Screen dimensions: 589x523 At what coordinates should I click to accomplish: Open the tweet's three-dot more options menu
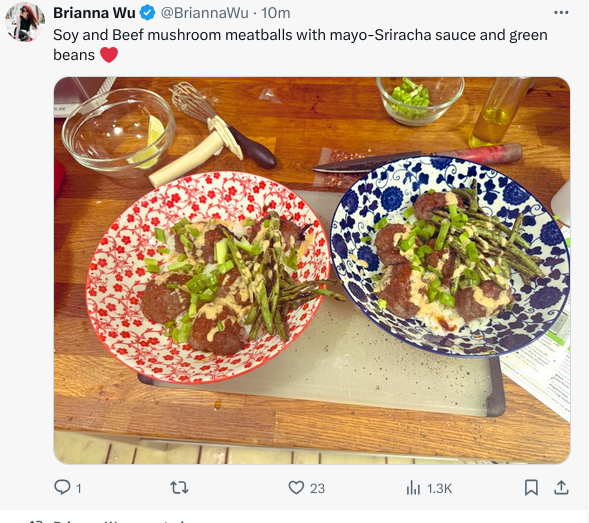coord(561,13)
